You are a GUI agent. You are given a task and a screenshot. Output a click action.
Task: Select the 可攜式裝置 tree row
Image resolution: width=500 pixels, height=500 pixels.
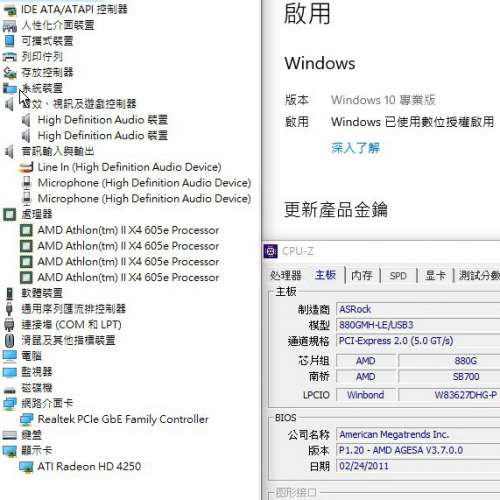(47, 41)
